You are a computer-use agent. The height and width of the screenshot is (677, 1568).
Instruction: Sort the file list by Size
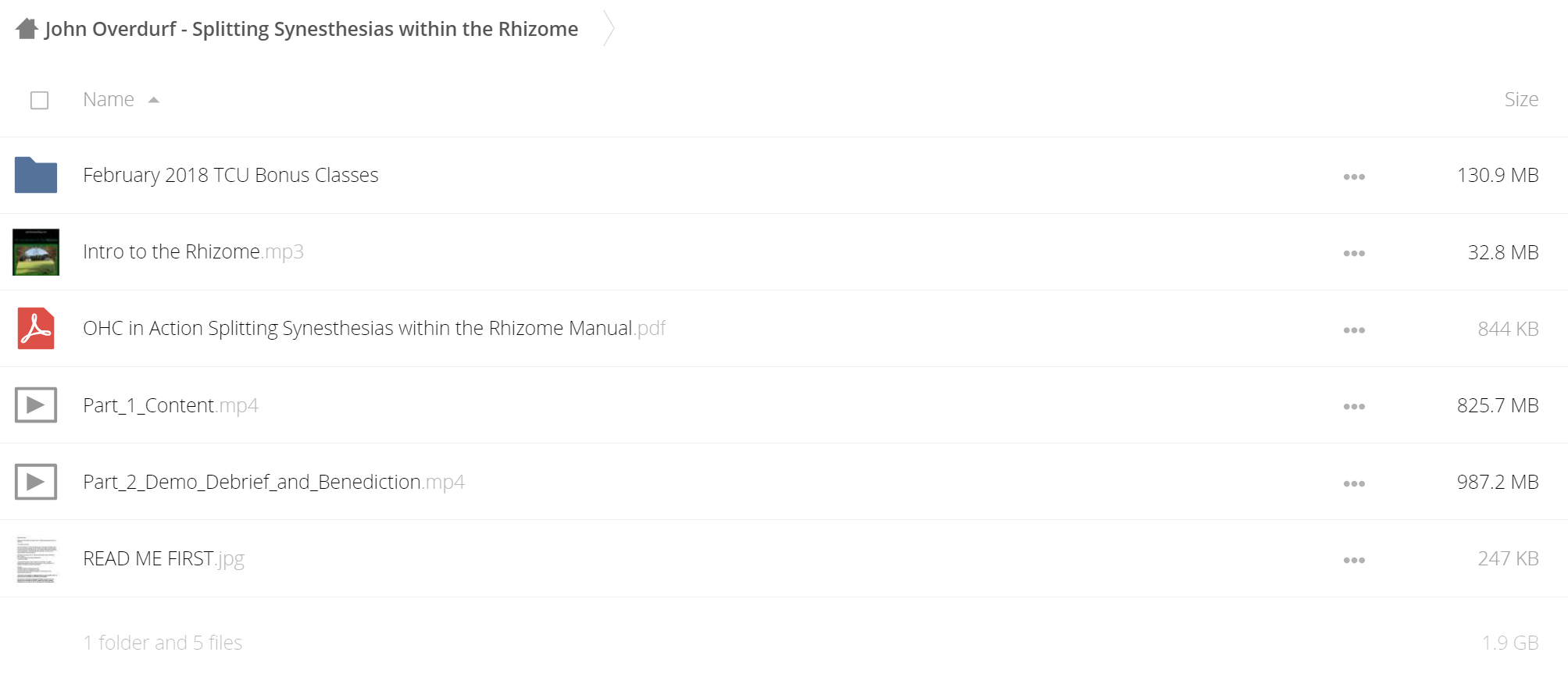pyautogui.click(x=1521, y=99)
